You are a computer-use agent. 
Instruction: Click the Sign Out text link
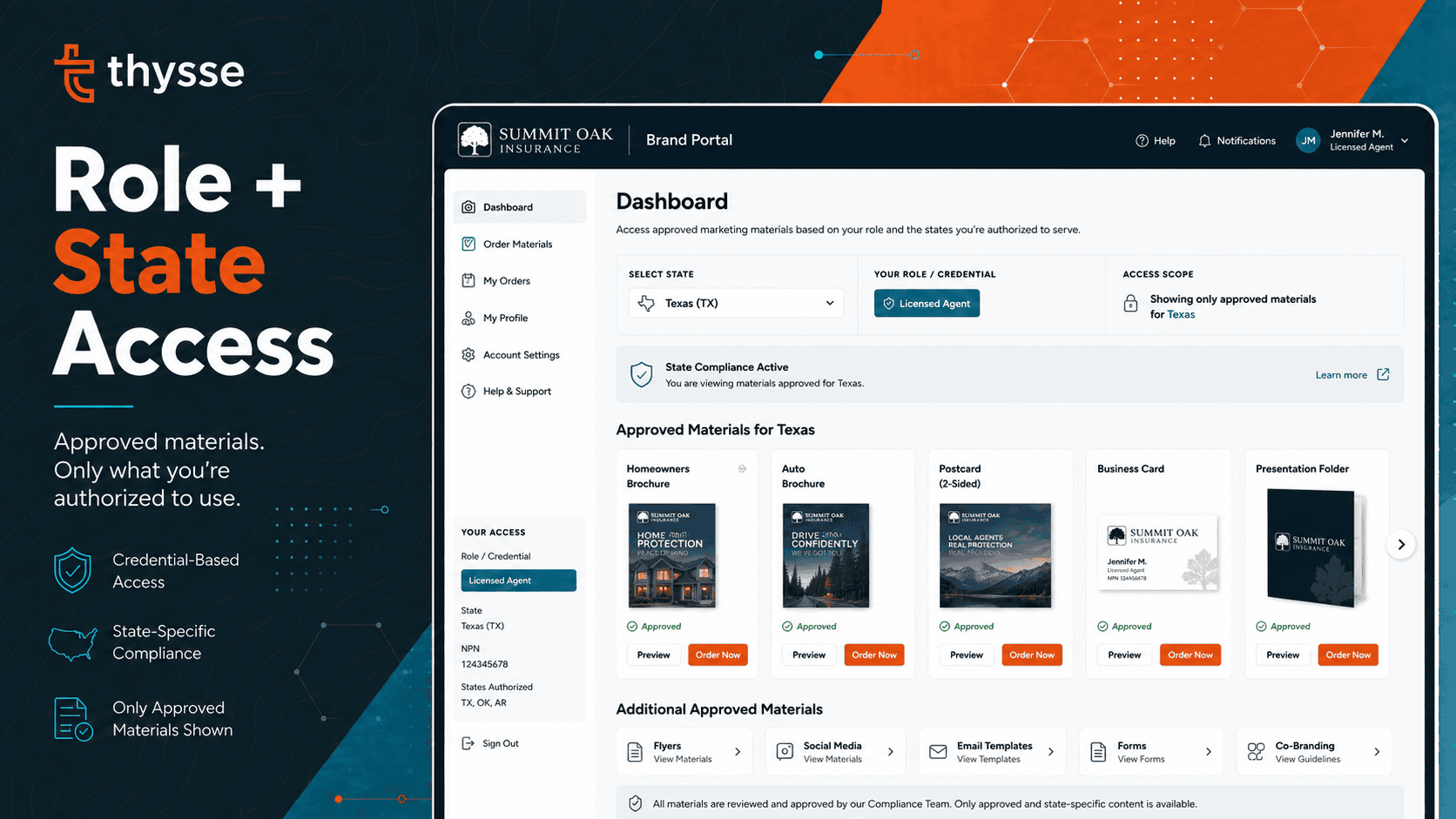pos(501,743)
